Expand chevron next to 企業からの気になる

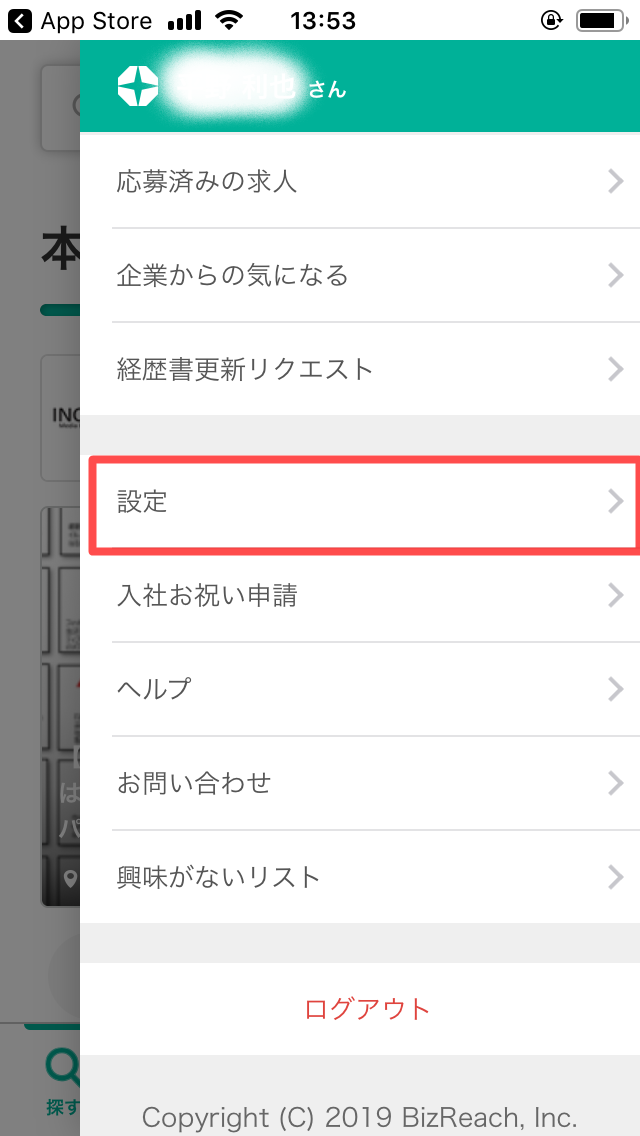(615, 275)
